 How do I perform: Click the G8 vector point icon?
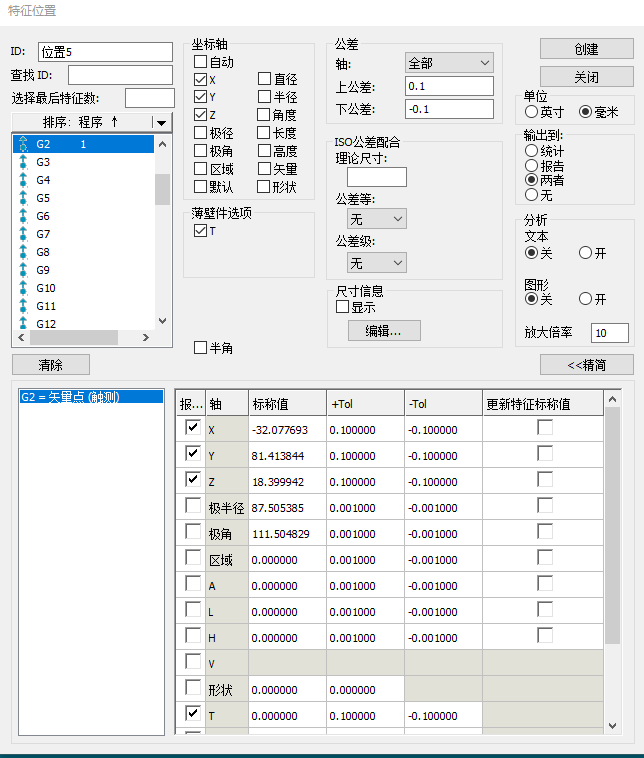point(23,252)
